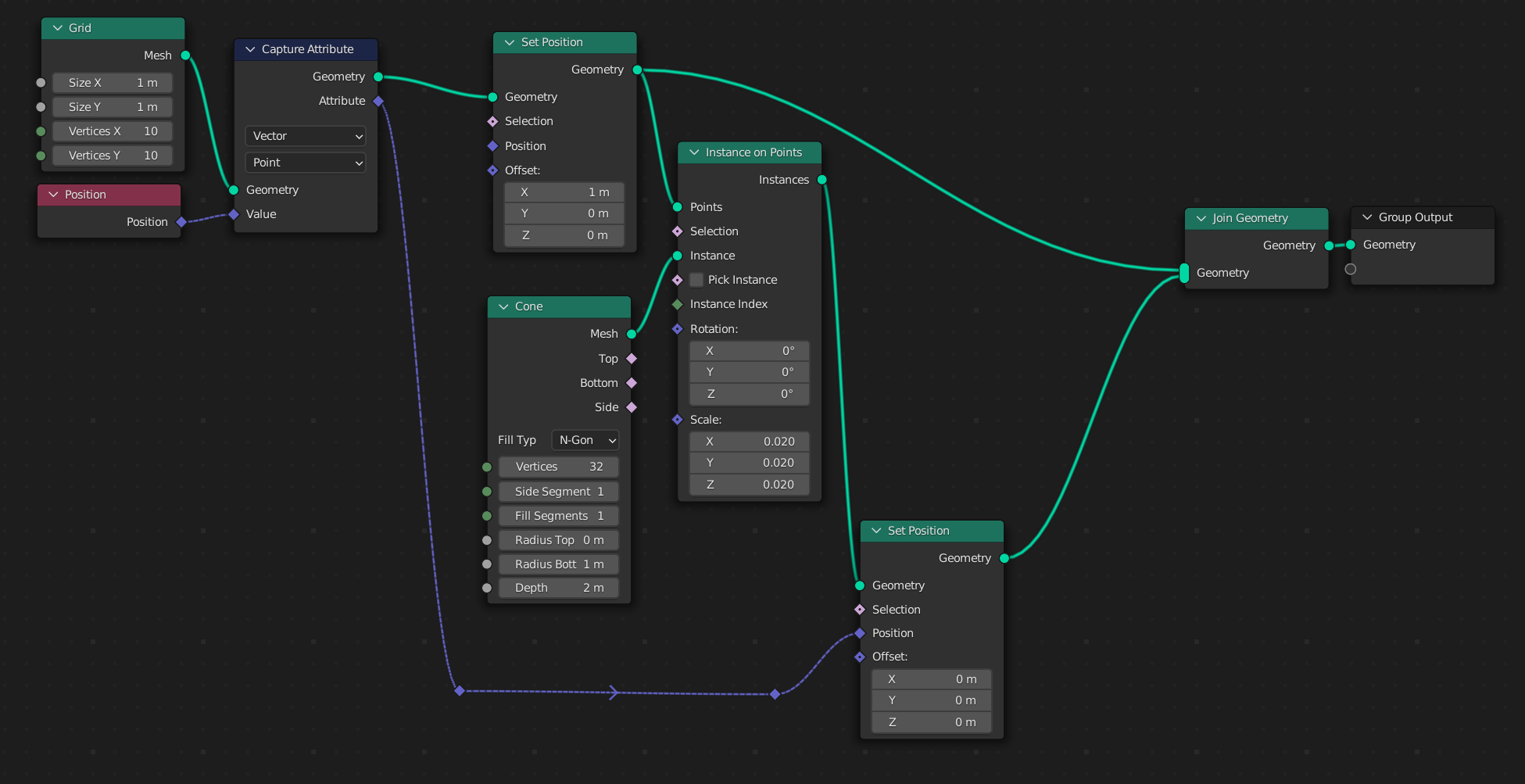Viewport: 1525px width, 784px height.
Task: Click the Geometry input on Group Output node
Action: (1351, 245)
